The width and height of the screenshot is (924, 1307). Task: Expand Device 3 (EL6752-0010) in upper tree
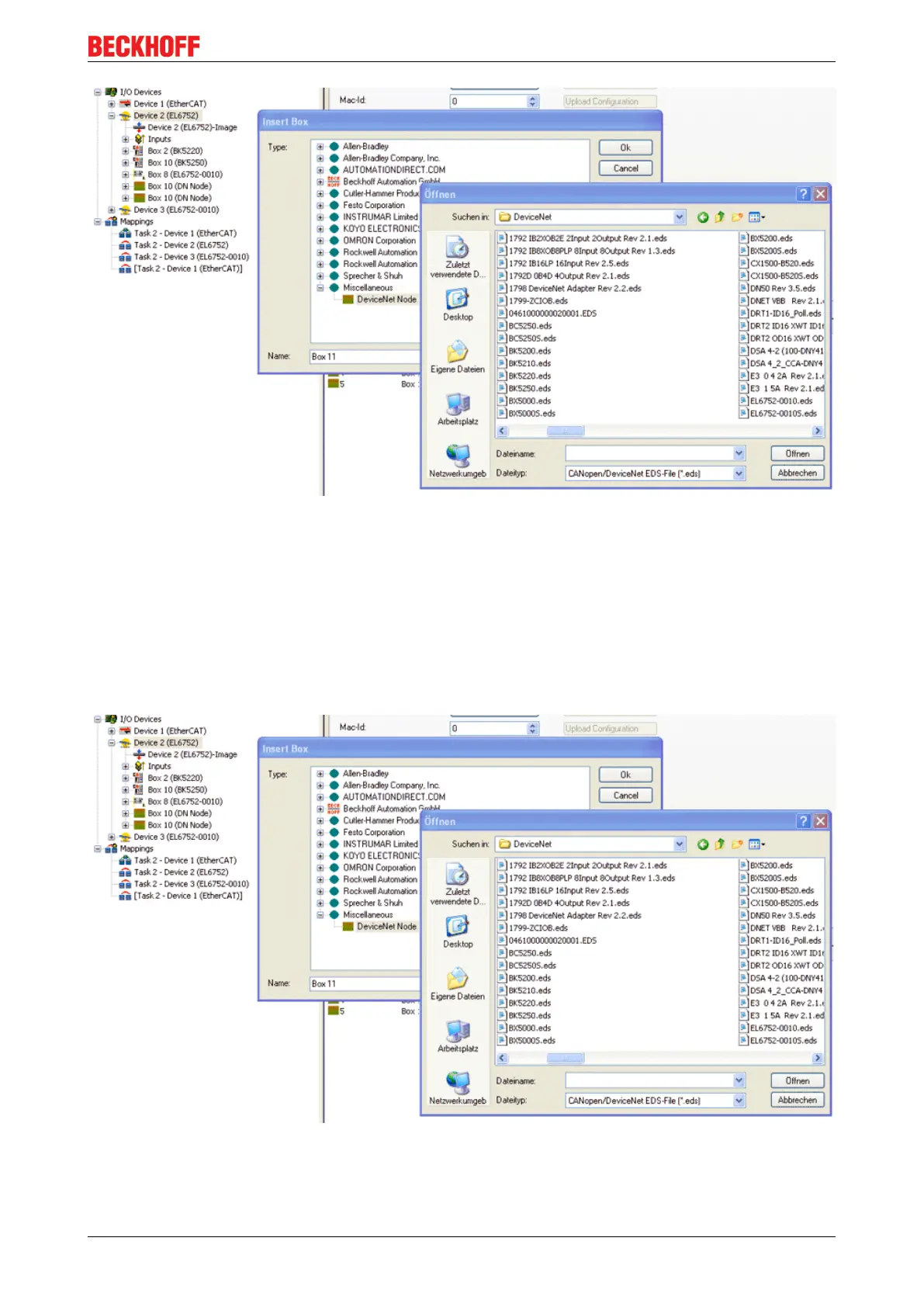click(x=112, y=210)
